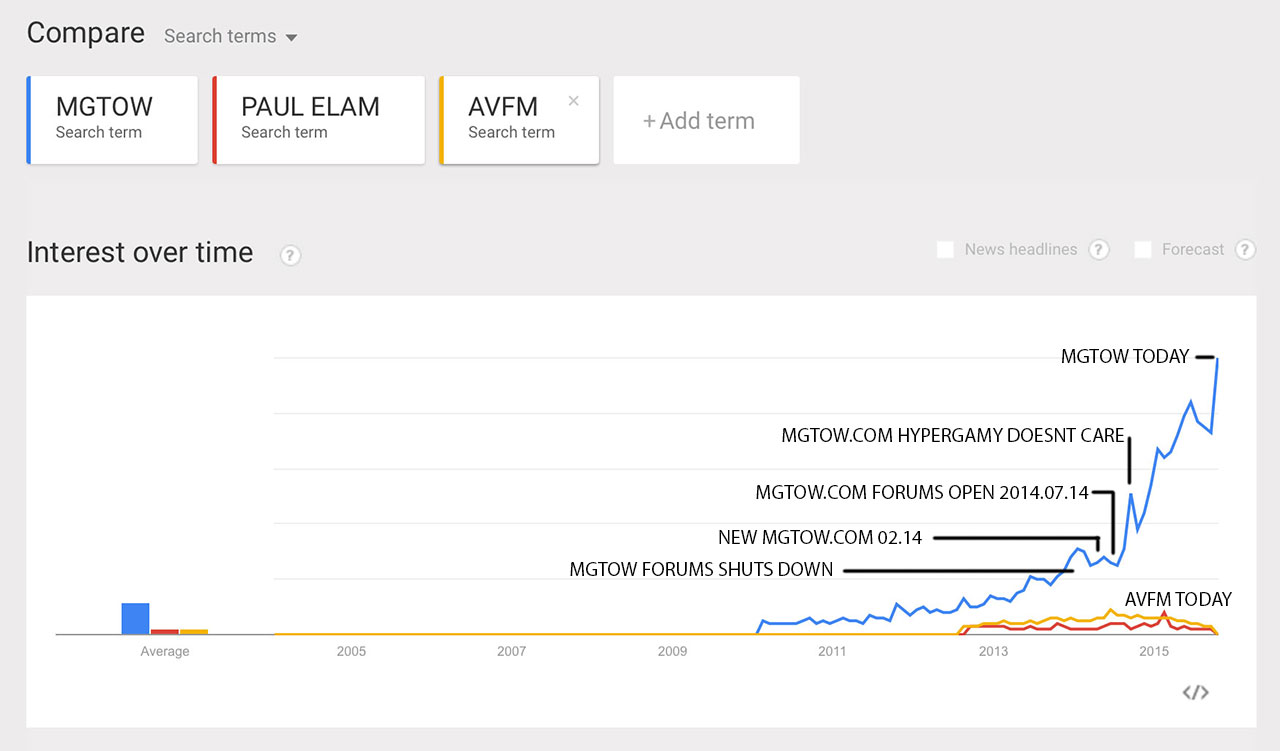Click the Add term box
1280x751 pixels.
[x=706, y=121]
